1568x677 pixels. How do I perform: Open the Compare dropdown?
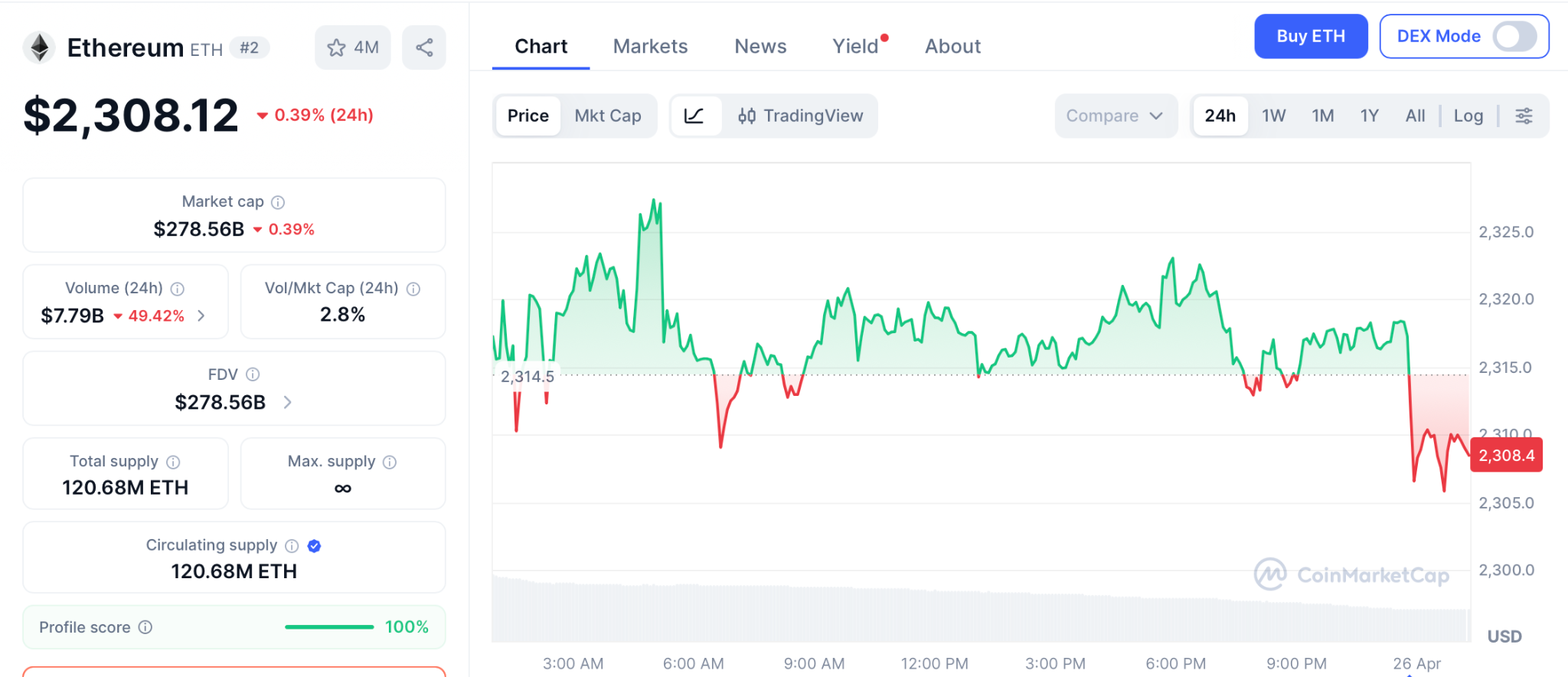[1115, 116]
